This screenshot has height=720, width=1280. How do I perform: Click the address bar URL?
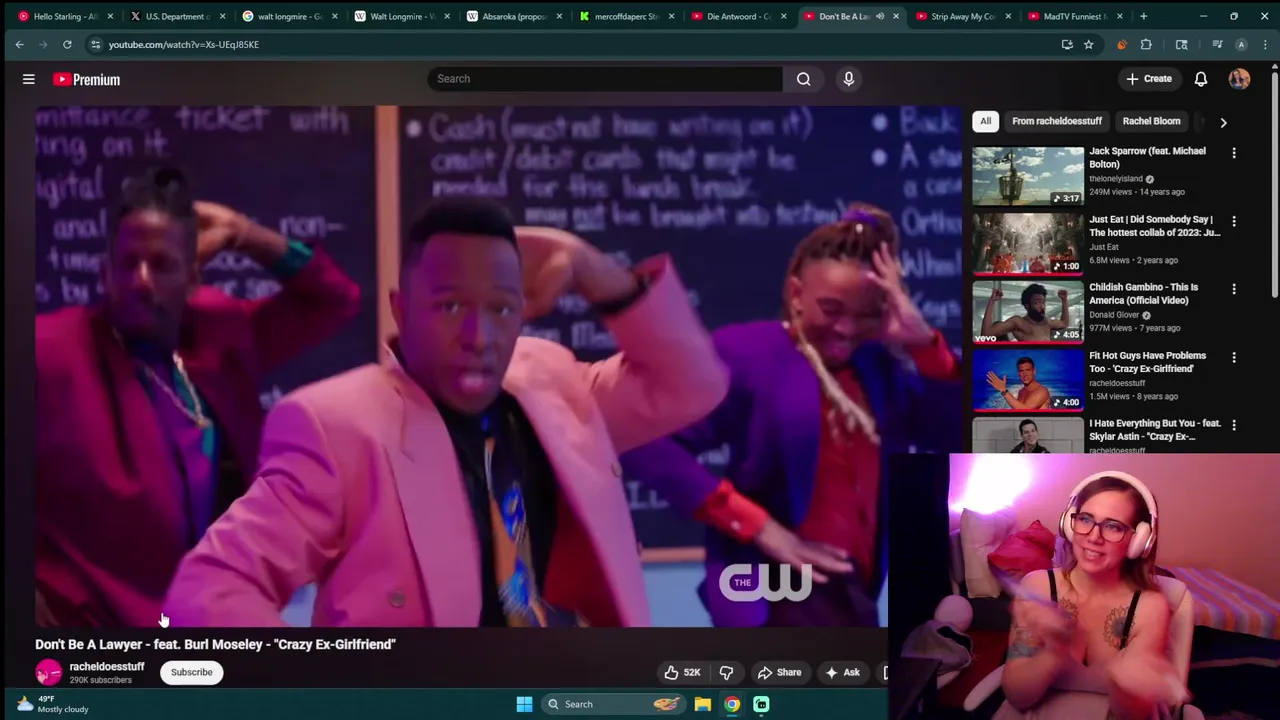[x=184, y=44]
